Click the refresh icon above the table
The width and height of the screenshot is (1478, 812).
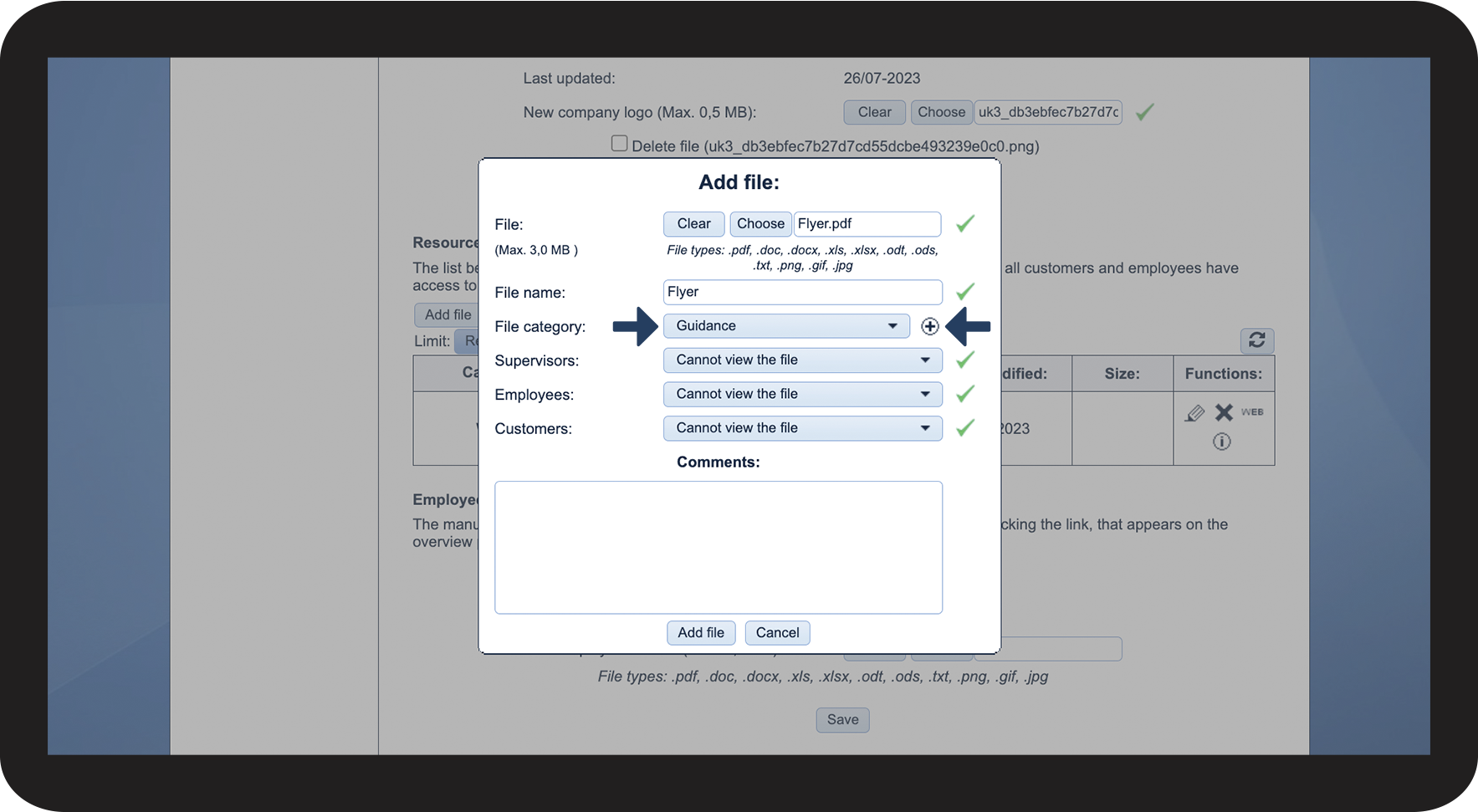pyautogui.click(x=1256, y=340)
